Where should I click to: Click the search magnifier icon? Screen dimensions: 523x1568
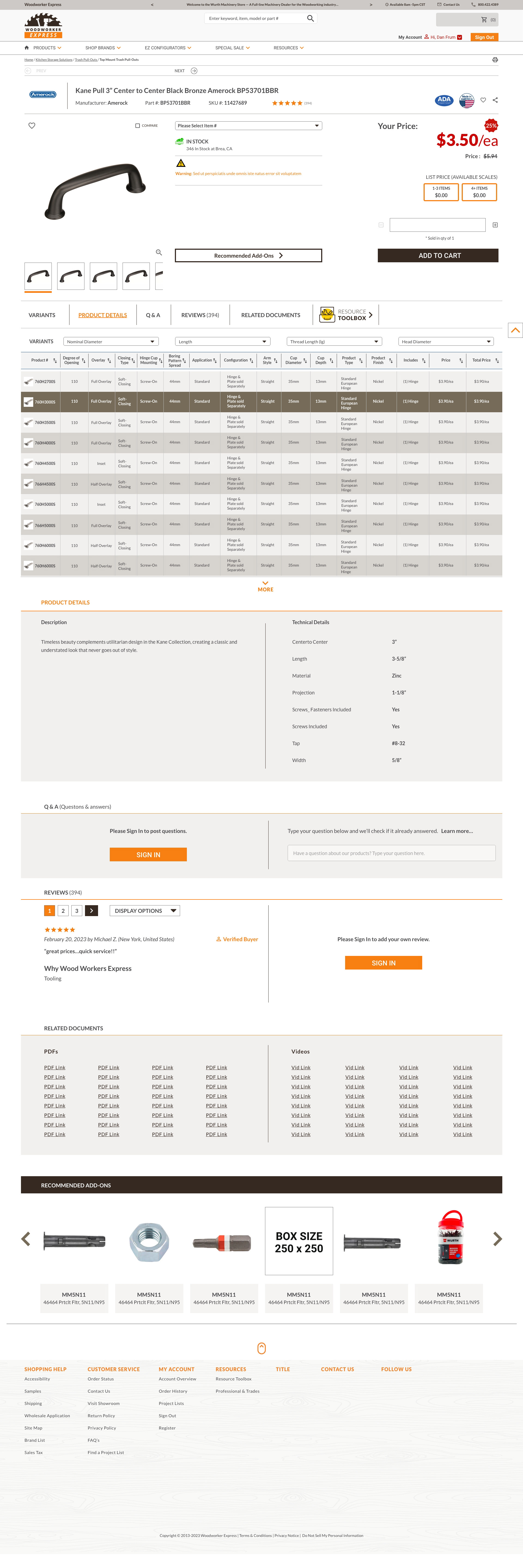pyautogui.click(x=310, y=18)
